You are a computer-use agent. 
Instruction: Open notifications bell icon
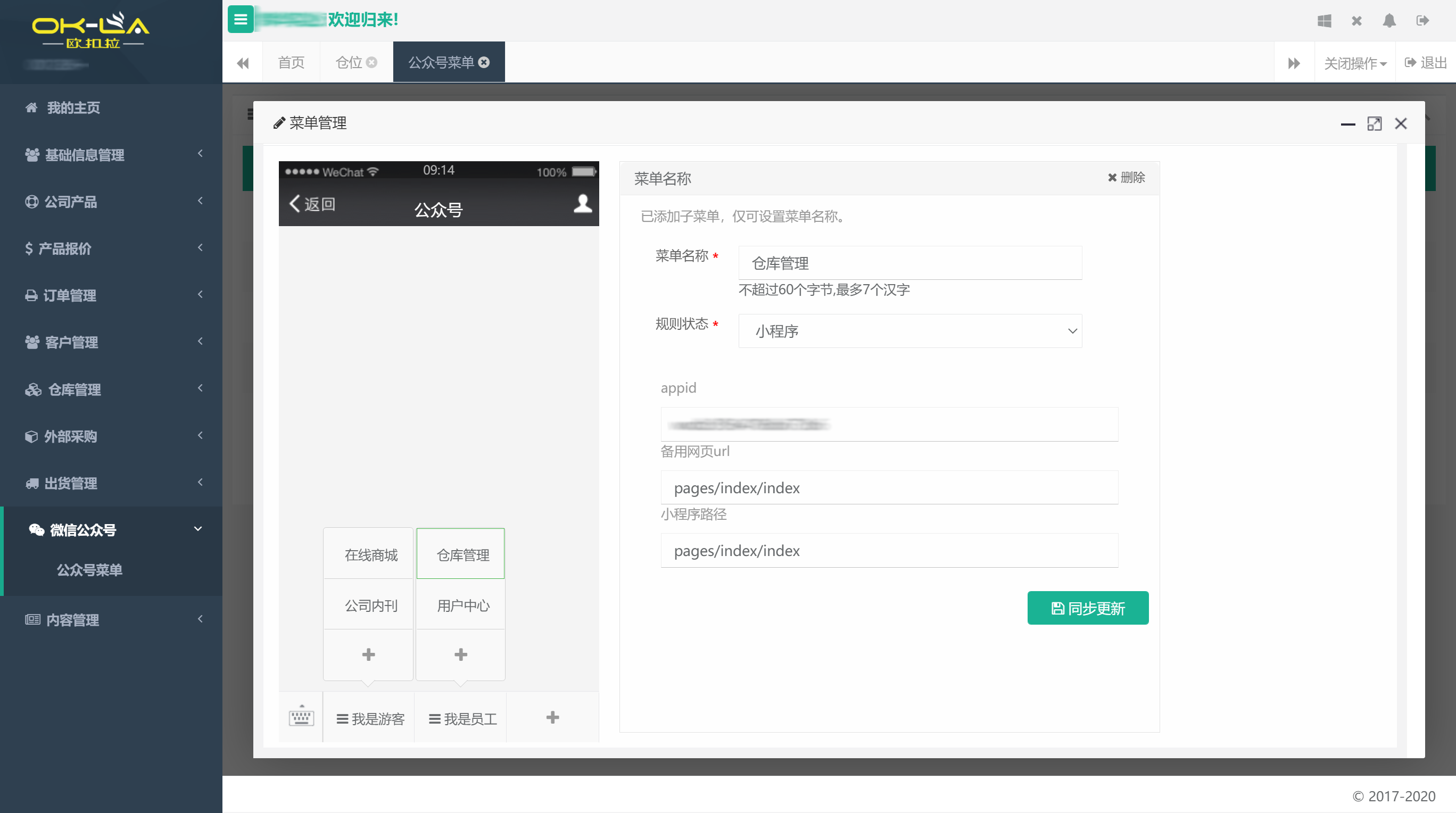point(1389,21)
